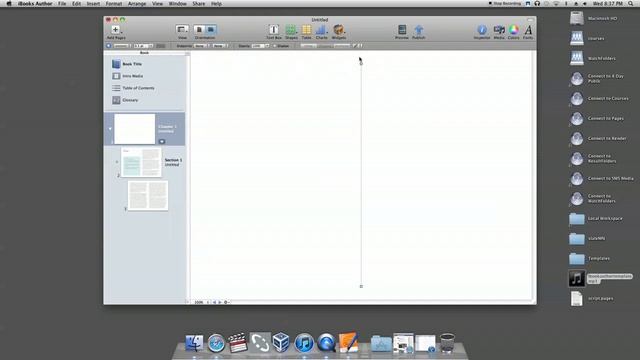Open the line style dropdown in format bar
The height and width of the screenshot is (360, 640).
122,46
